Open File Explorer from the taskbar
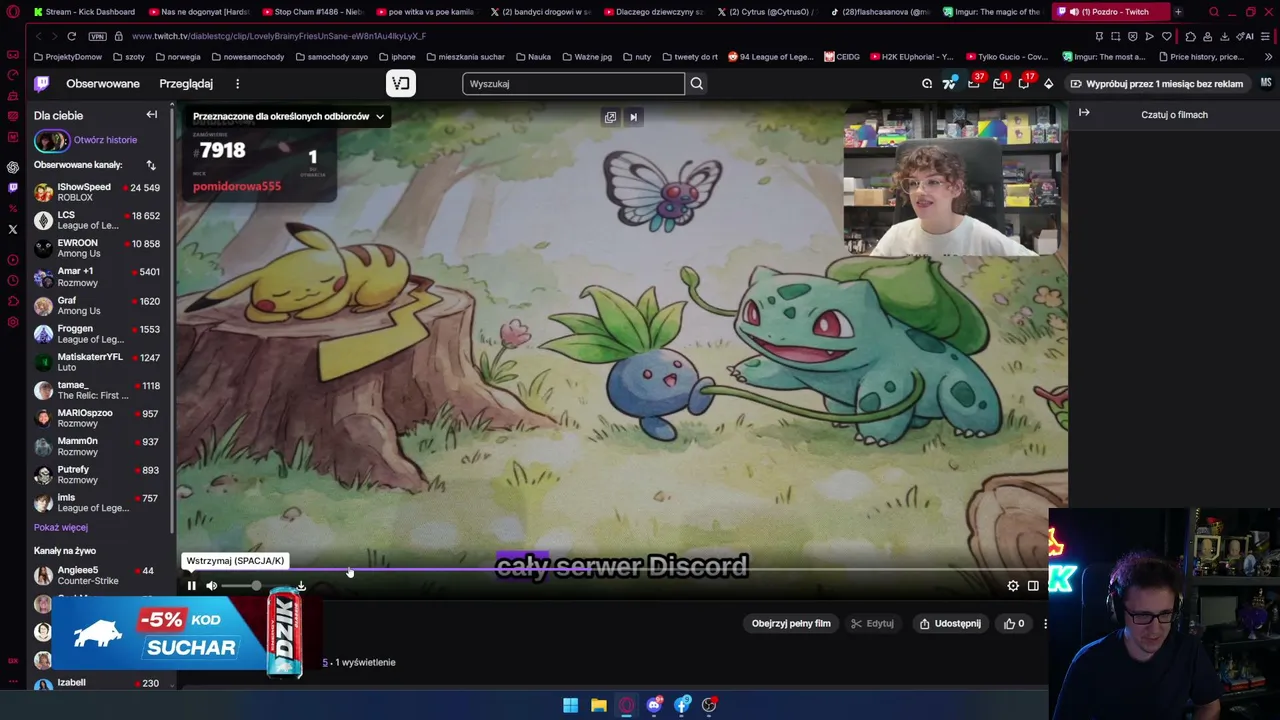 click(598, 705)
